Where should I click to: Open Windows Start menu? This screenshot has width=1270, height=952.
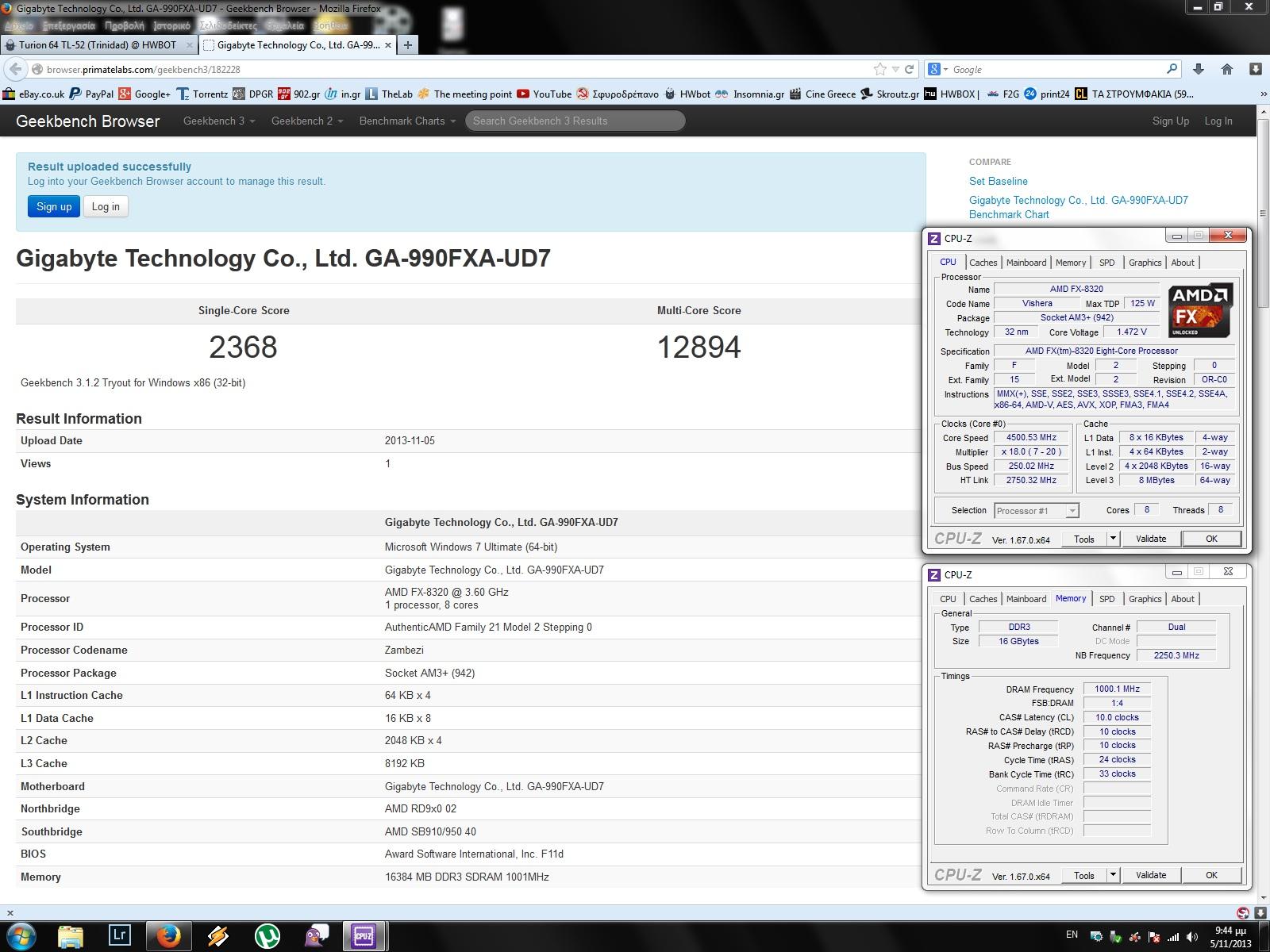[x=21, y=936]
